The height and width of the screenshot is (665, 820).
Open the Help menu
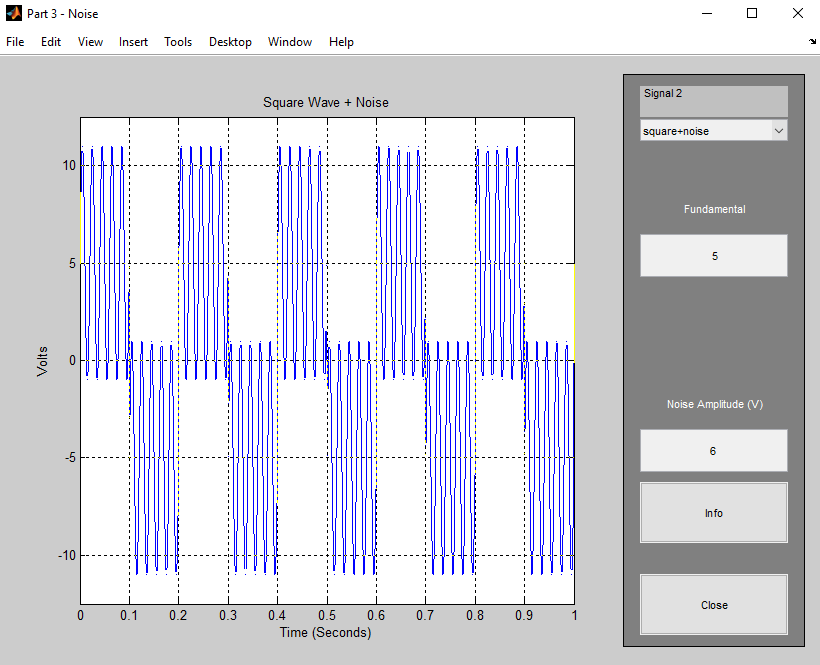tap(341, 42)
